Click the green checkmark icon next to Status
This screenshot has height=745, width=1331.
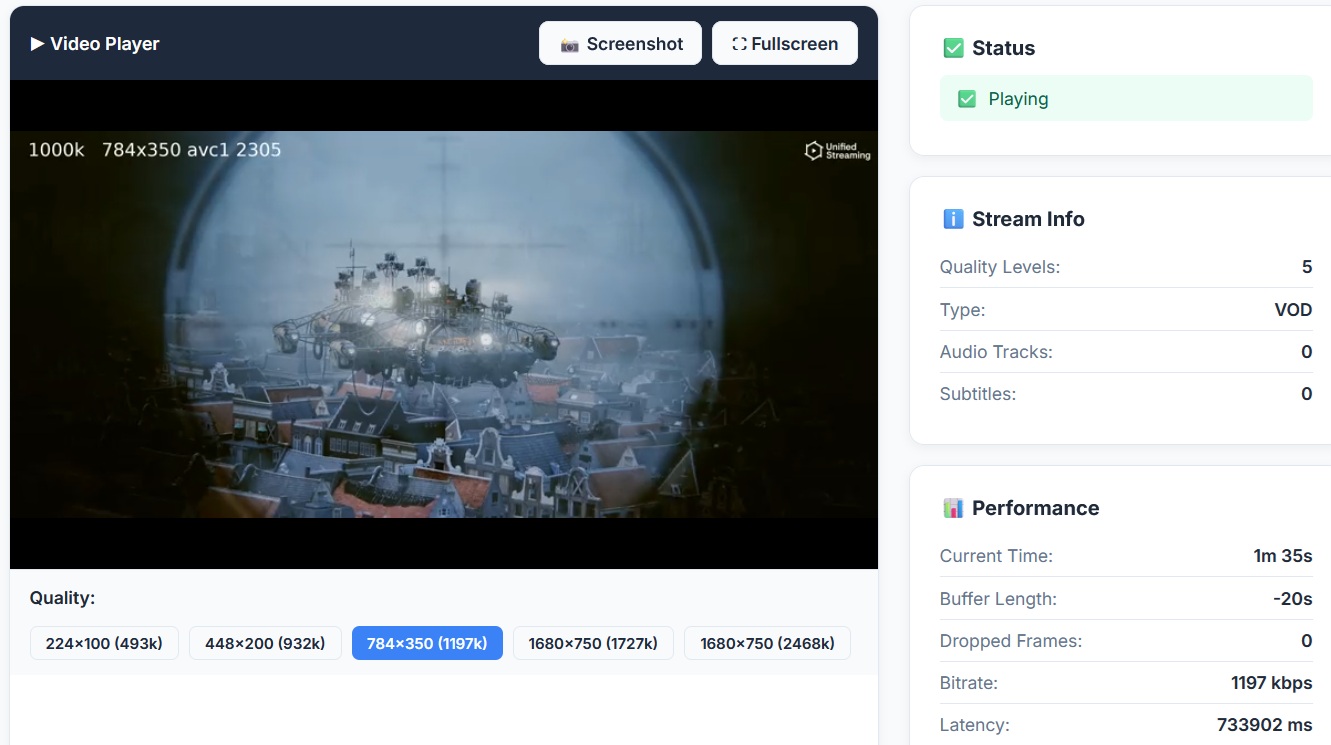click(953, 47)
